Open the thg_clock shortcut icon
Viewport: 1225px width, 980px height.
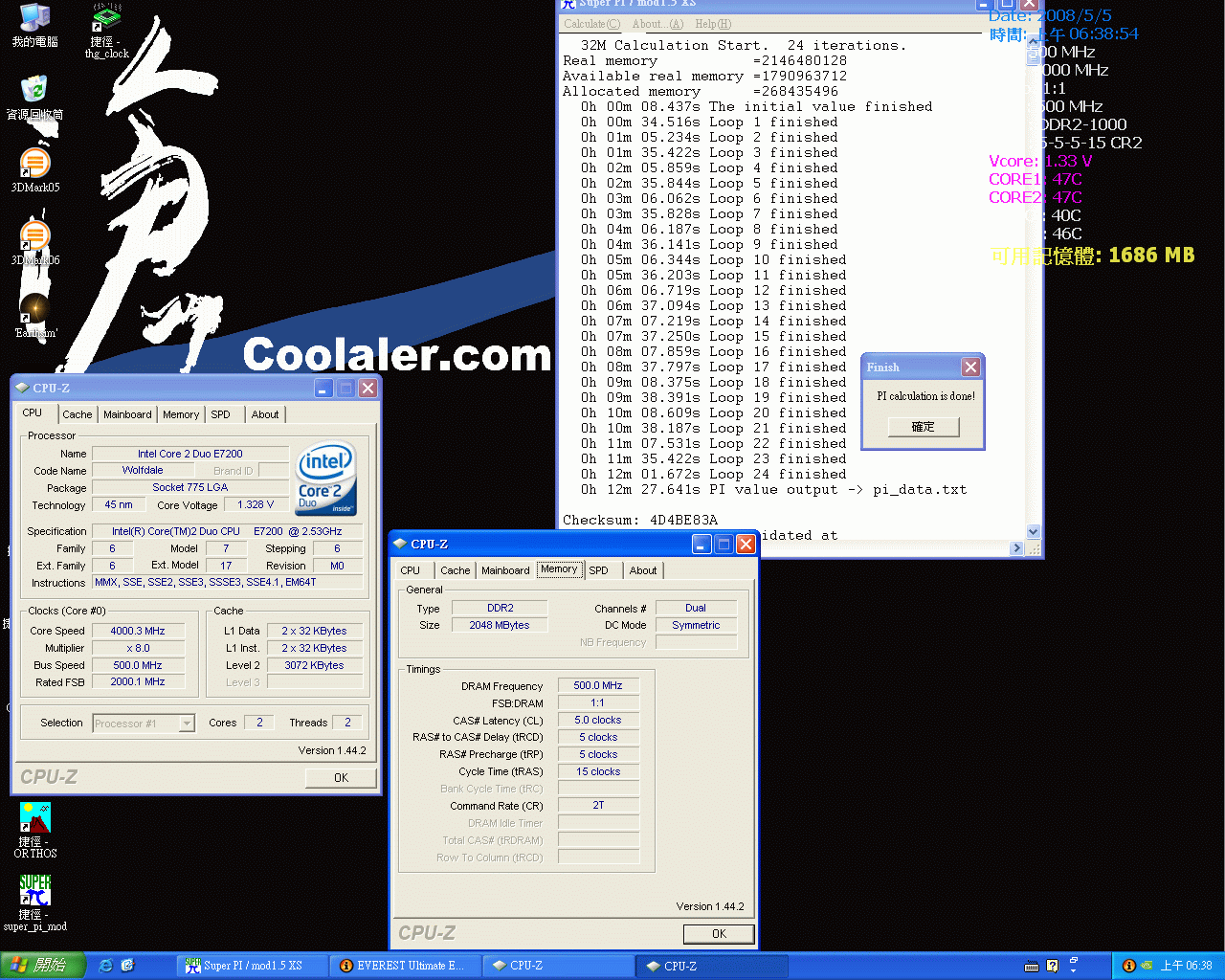[x=106, y=31]
